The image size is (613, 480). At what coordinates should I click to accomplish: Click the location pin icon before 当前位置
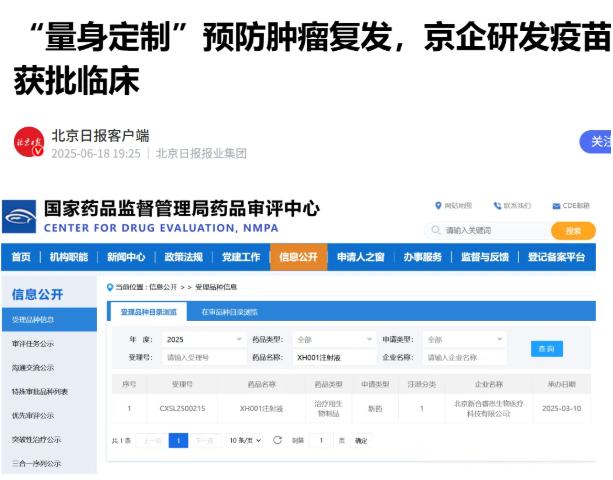coord(109,287)
